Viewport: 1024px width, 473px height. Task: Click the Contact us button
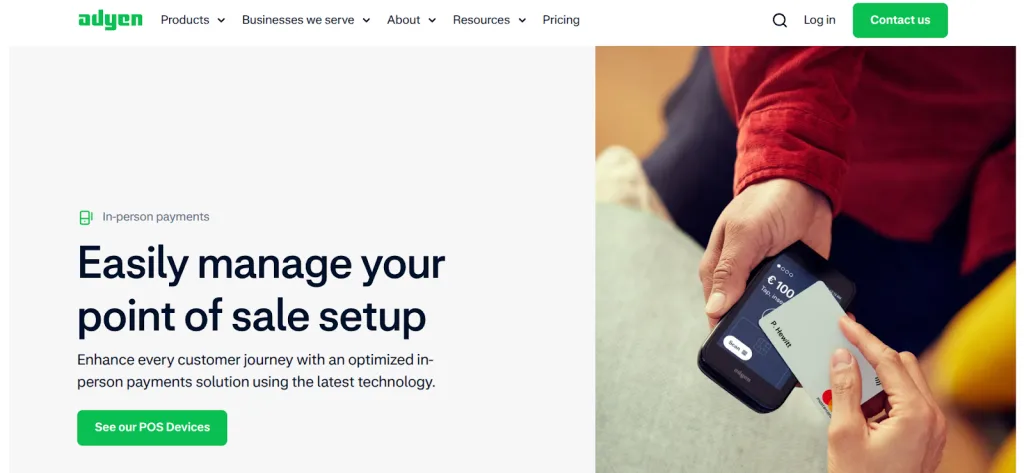pyautogui.click(x=900, y=20)
